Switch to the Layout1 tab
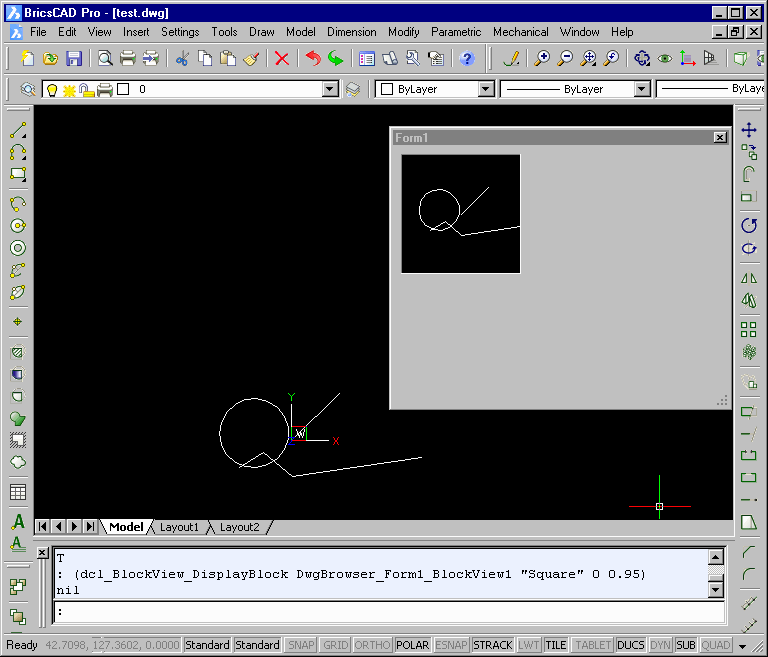The height and width of the screenshot is (657, 768). click(x=179, y=527)
